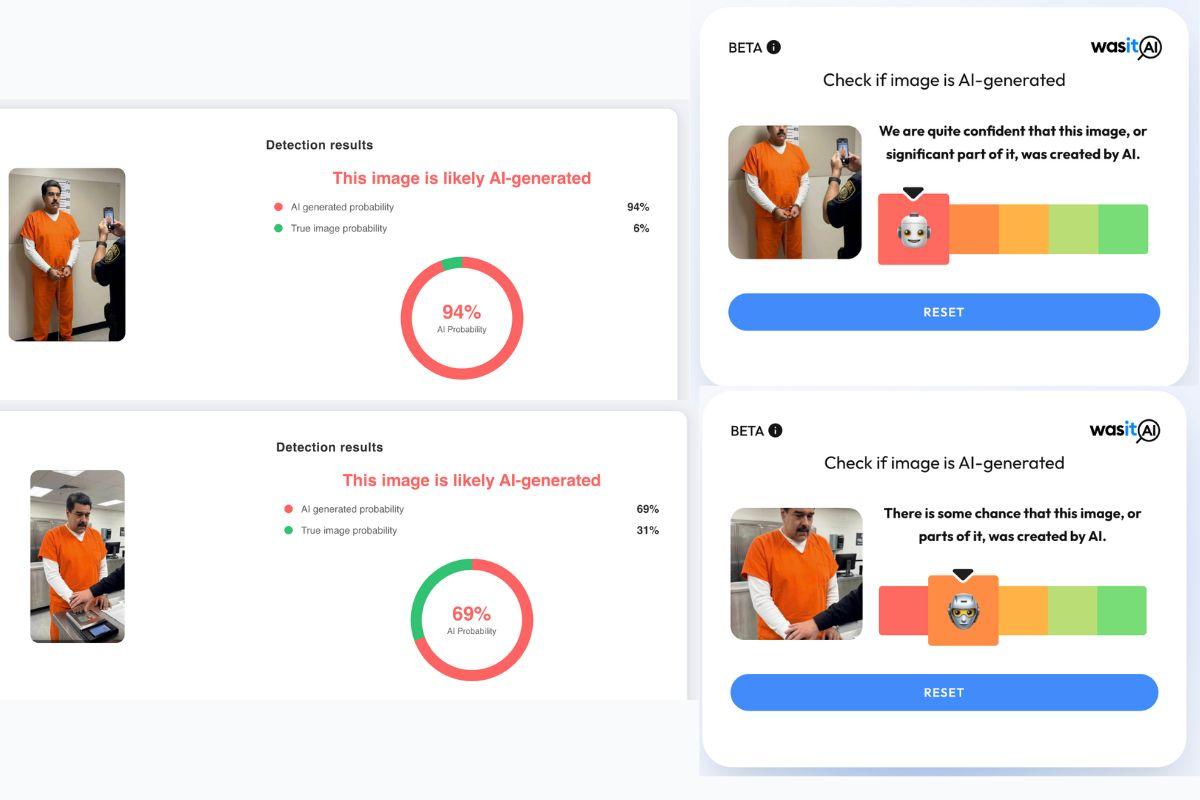Click the robot face icon on orange gauge
The height and width of the screenshot is (800, 1200).
[962, 611]
